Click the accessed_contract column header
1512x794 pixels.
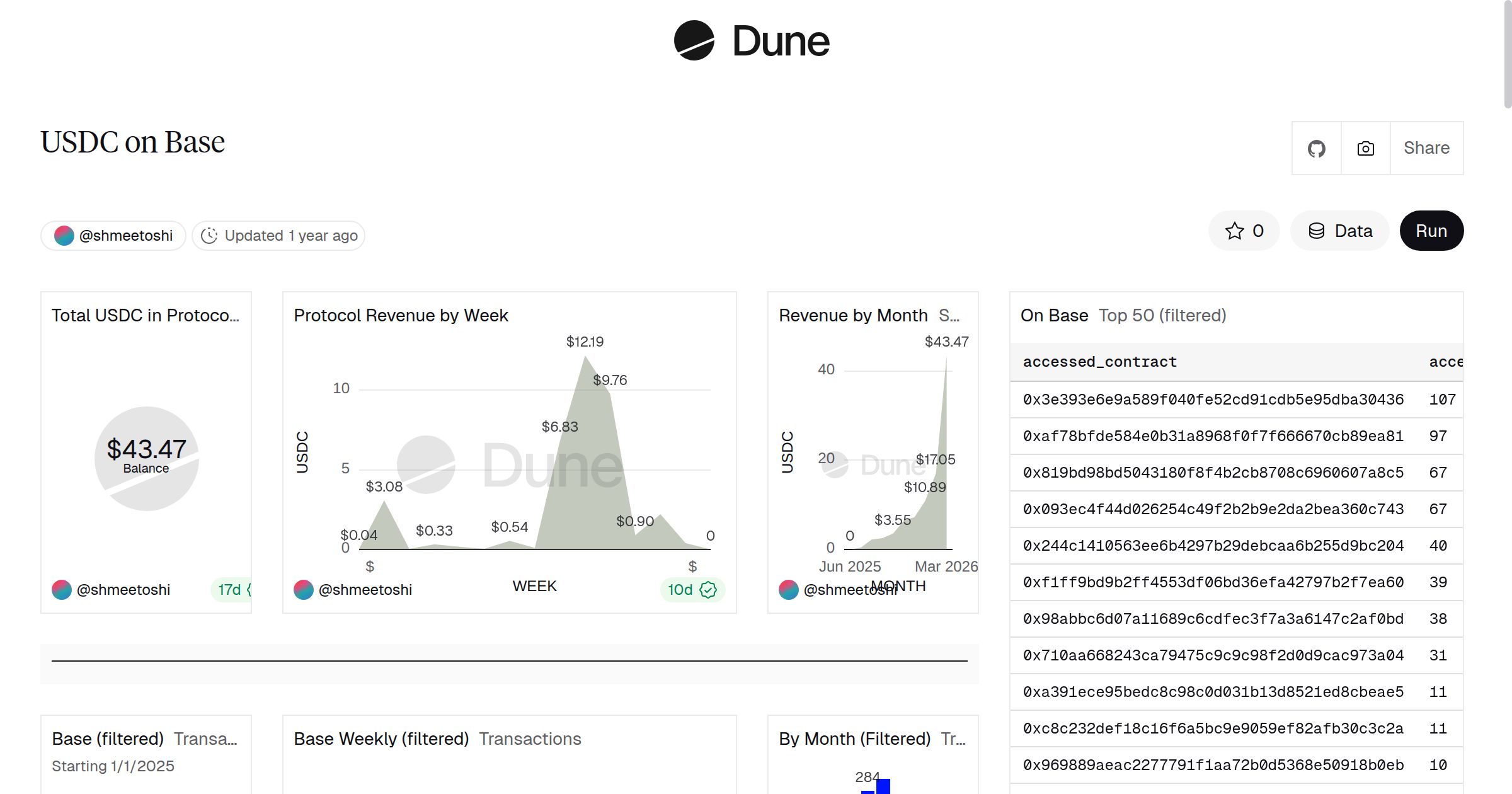pyautogui.click(x=1099, y=362)
